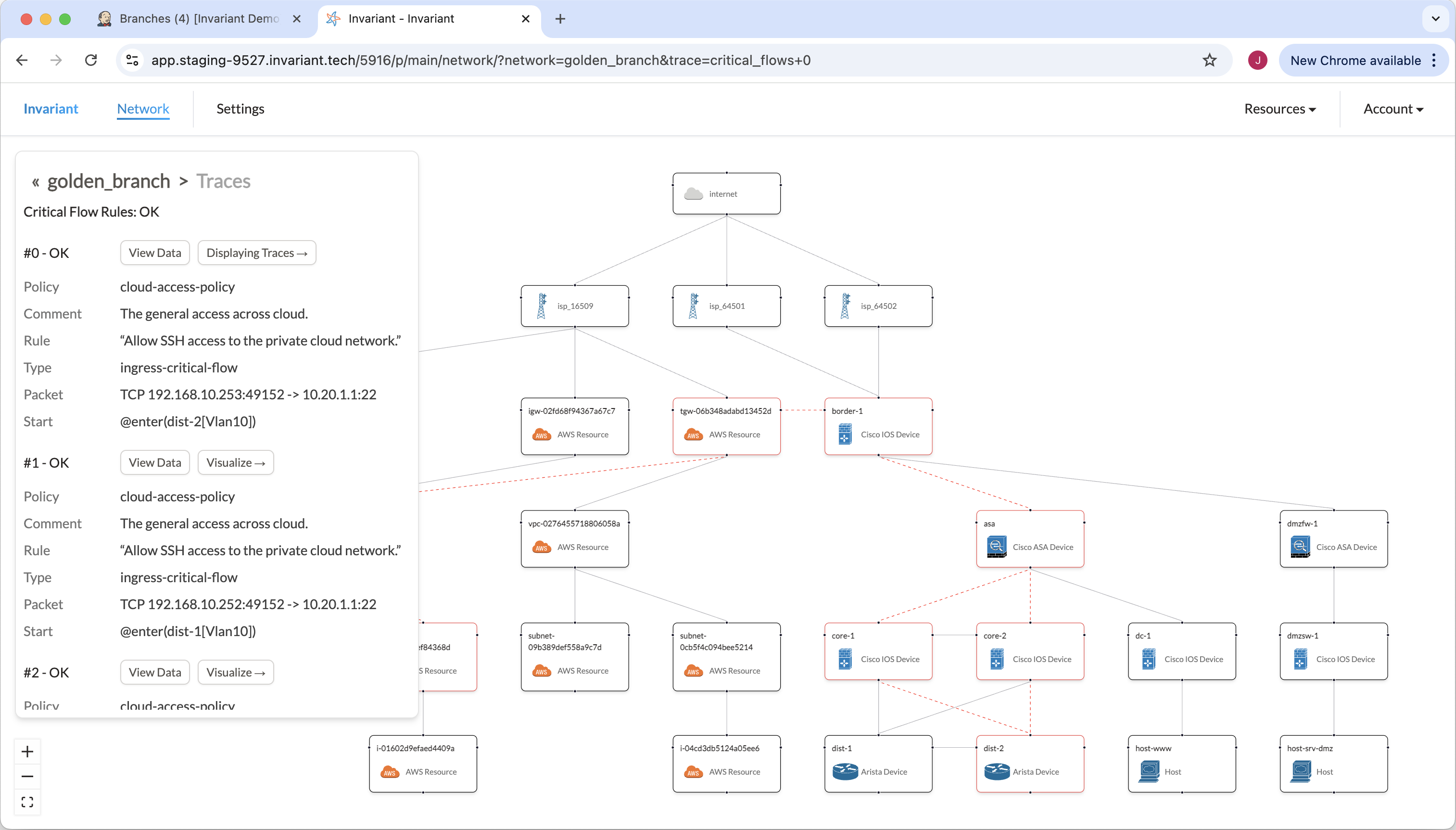Screen dimensions: 1456x830
Task: Click the border-1 Cisco IOS device icon
Action: (845, 434)
